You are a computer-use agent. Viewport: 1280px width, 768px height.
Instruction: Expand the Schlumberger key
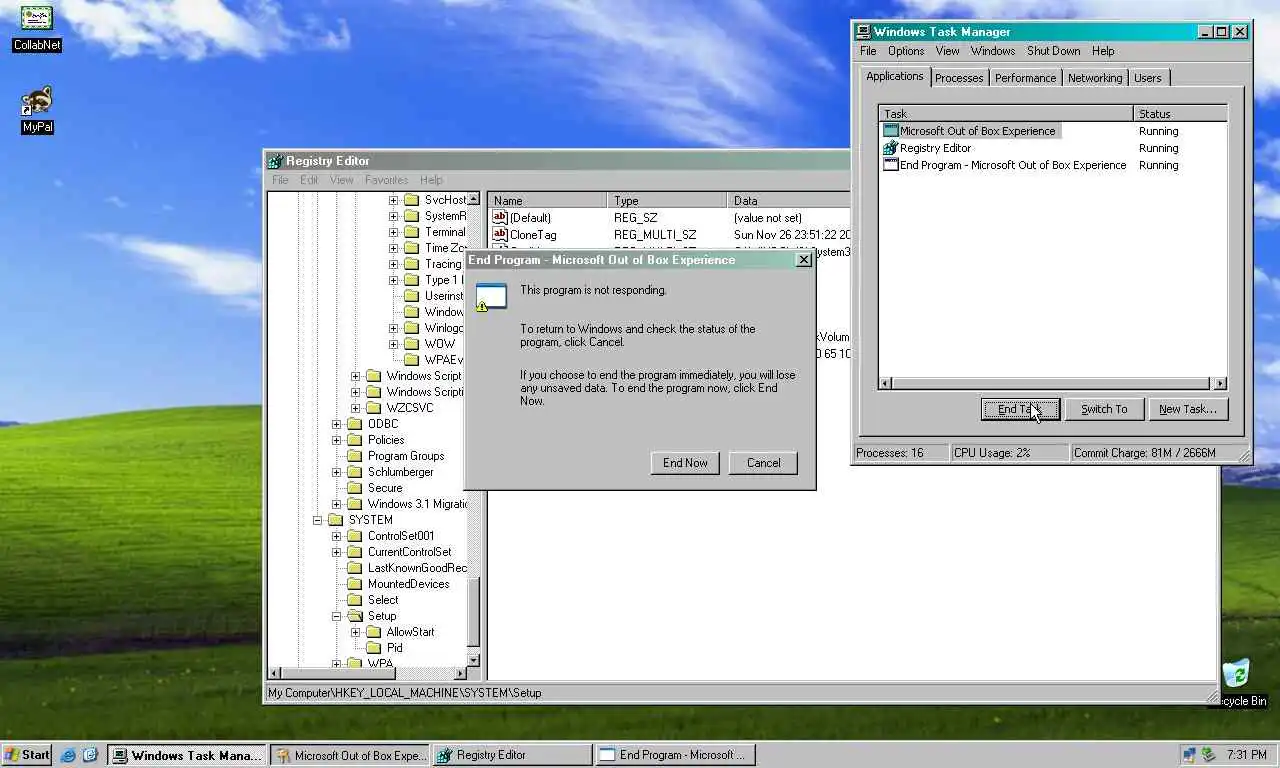[x=337, y=472]
